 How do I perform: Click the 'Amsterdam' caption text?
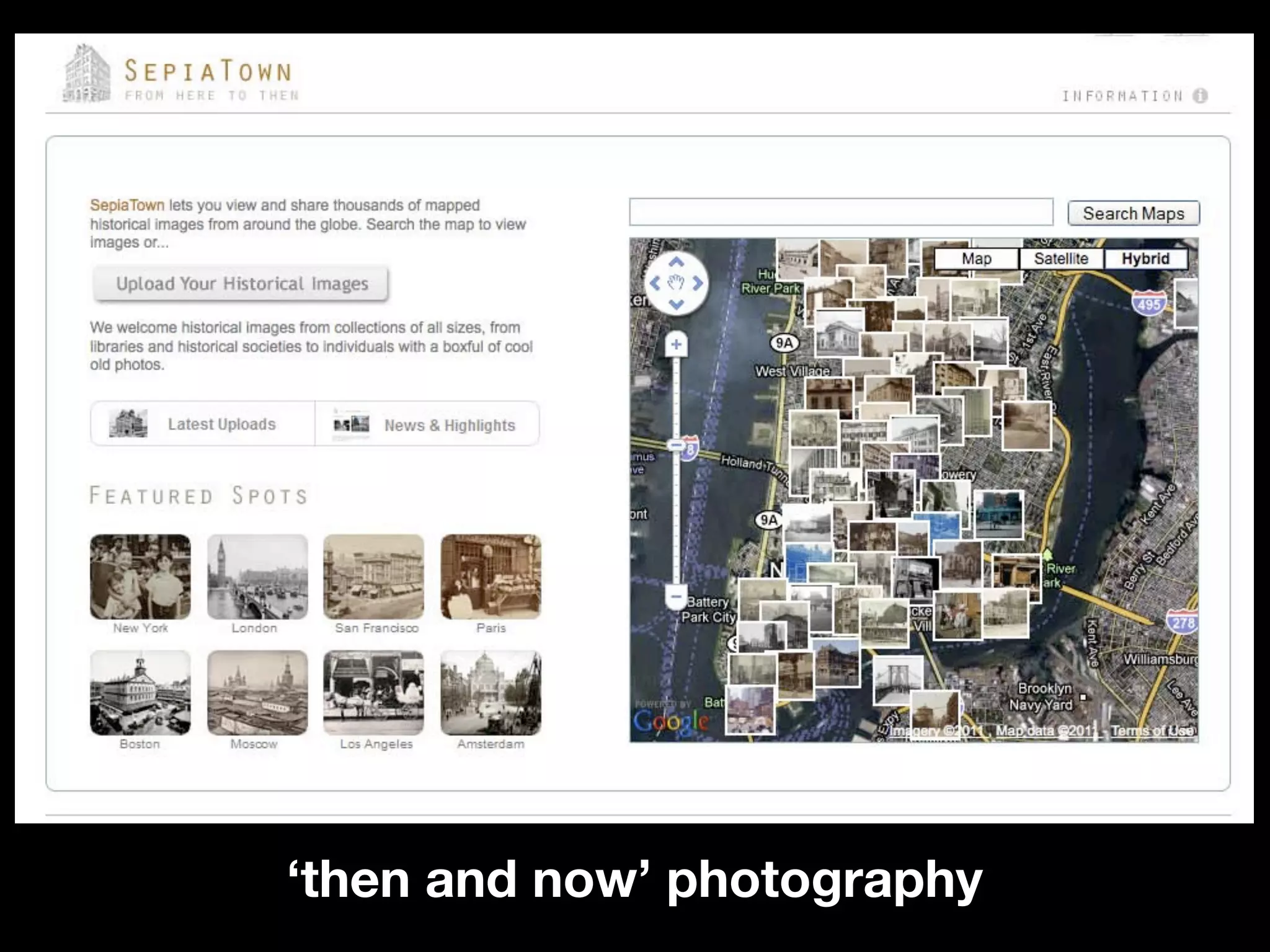pos(491,744)
